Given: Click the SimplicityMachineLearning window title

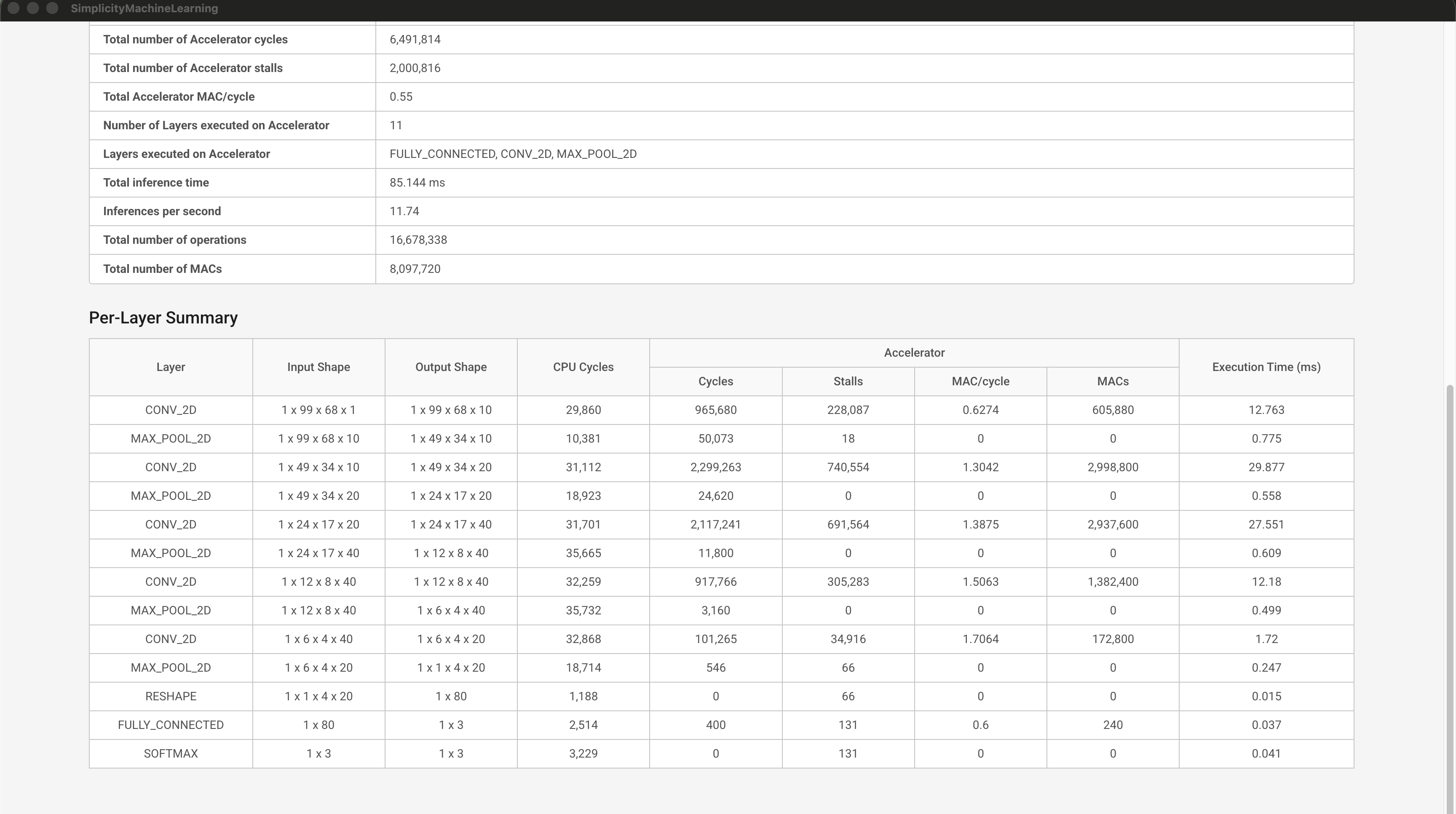Looking at the screenshot, I should [x=144, y=8].
